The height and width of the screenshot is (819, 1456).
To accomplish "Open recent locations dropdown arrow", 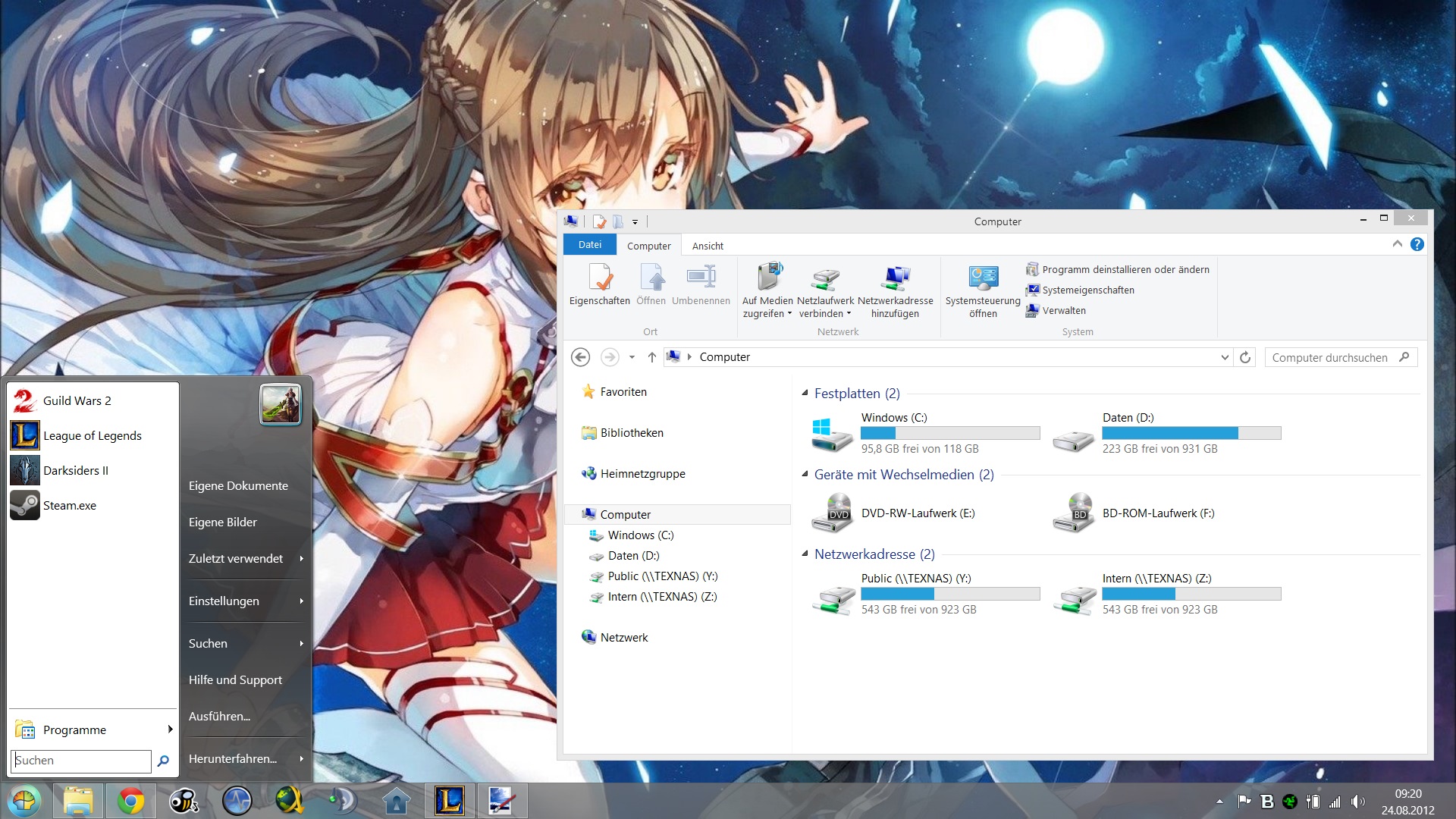I will [x=632, y=357].
